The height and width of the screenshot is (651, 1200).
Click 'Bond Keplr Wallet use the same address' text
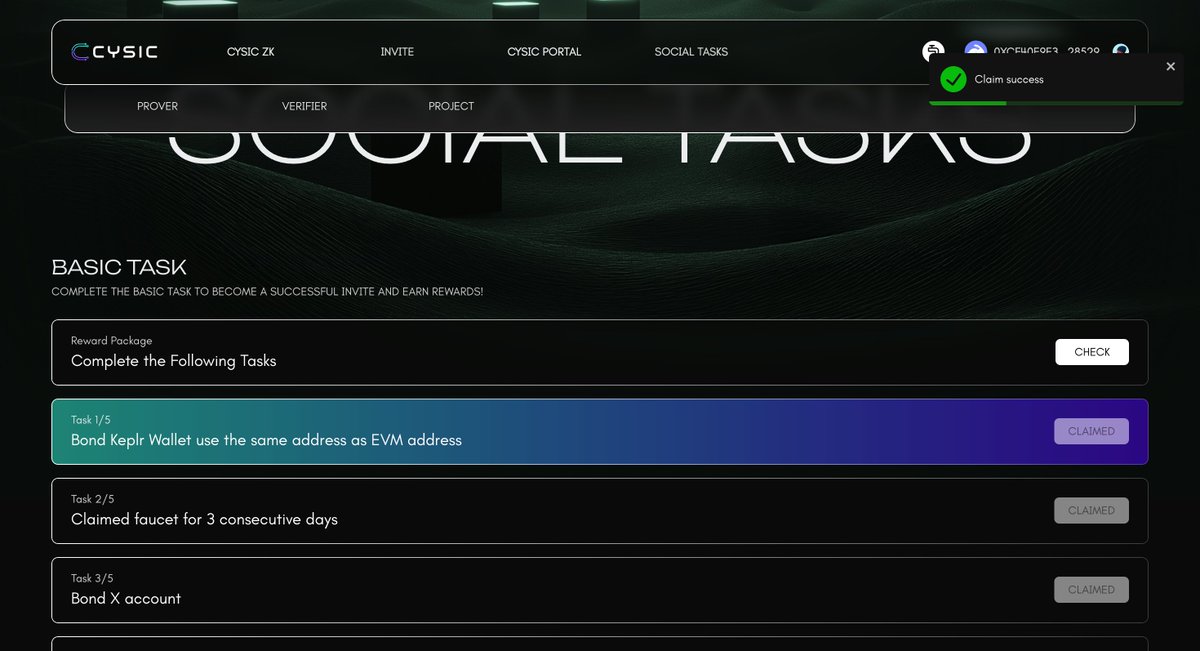(x=266, y=440)
